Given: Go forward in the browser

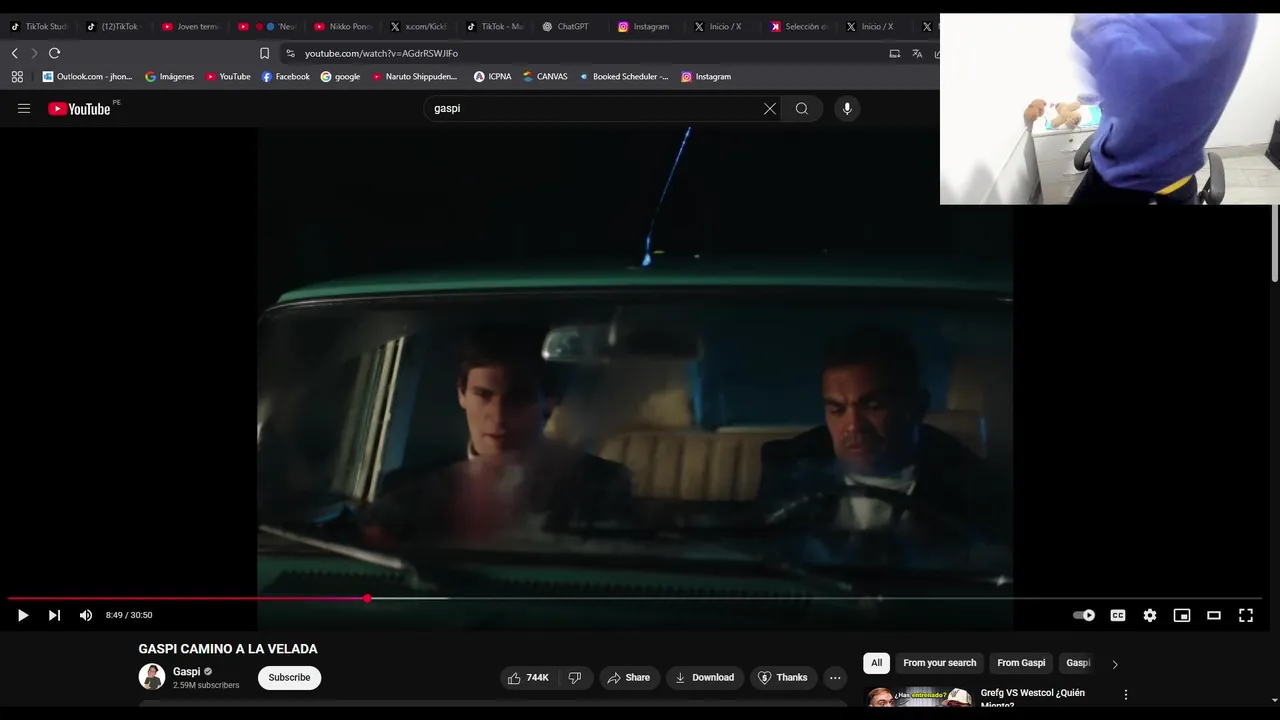Looking at the screenshot, I should point(34,53).
